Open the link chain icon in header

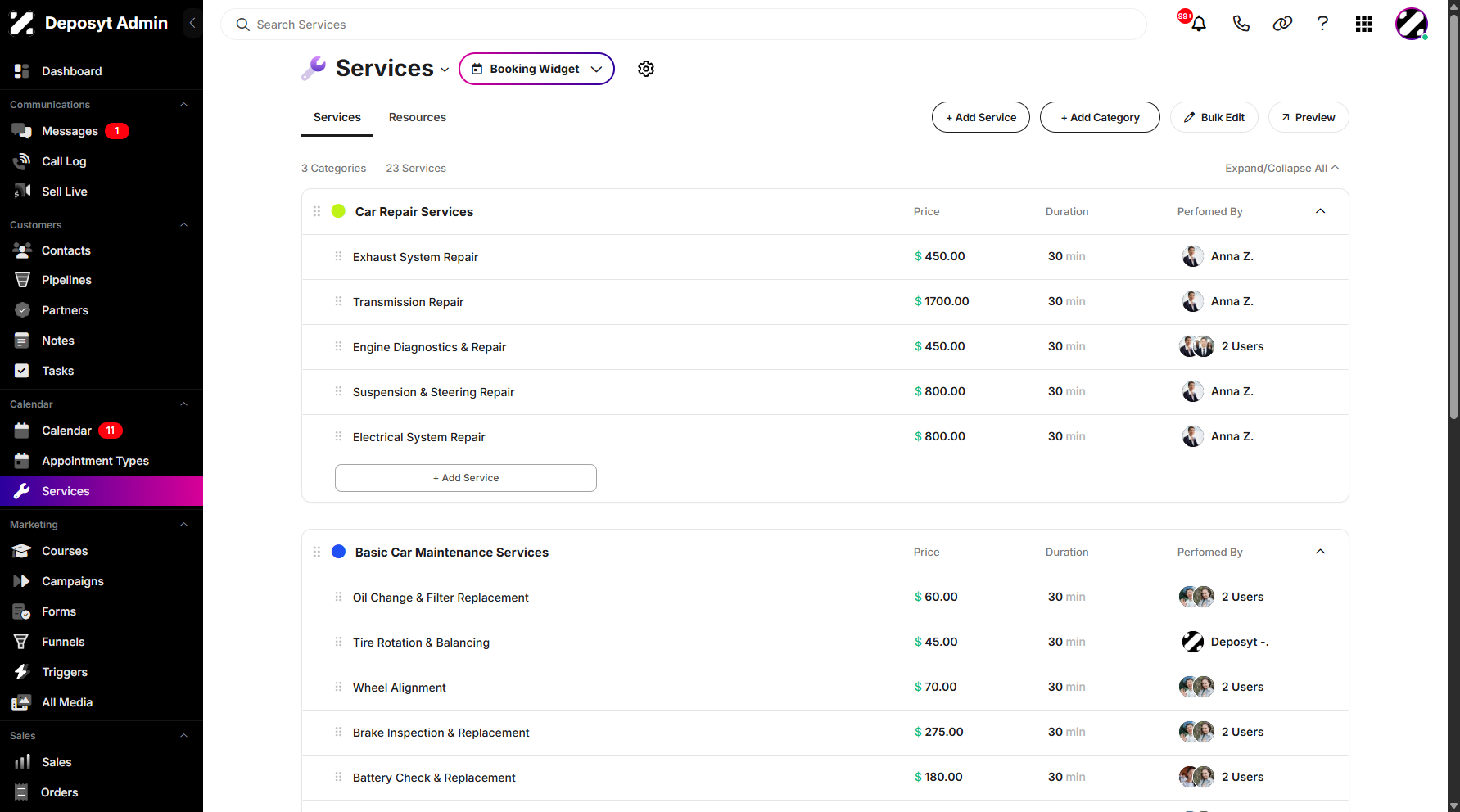[1282, 24]
